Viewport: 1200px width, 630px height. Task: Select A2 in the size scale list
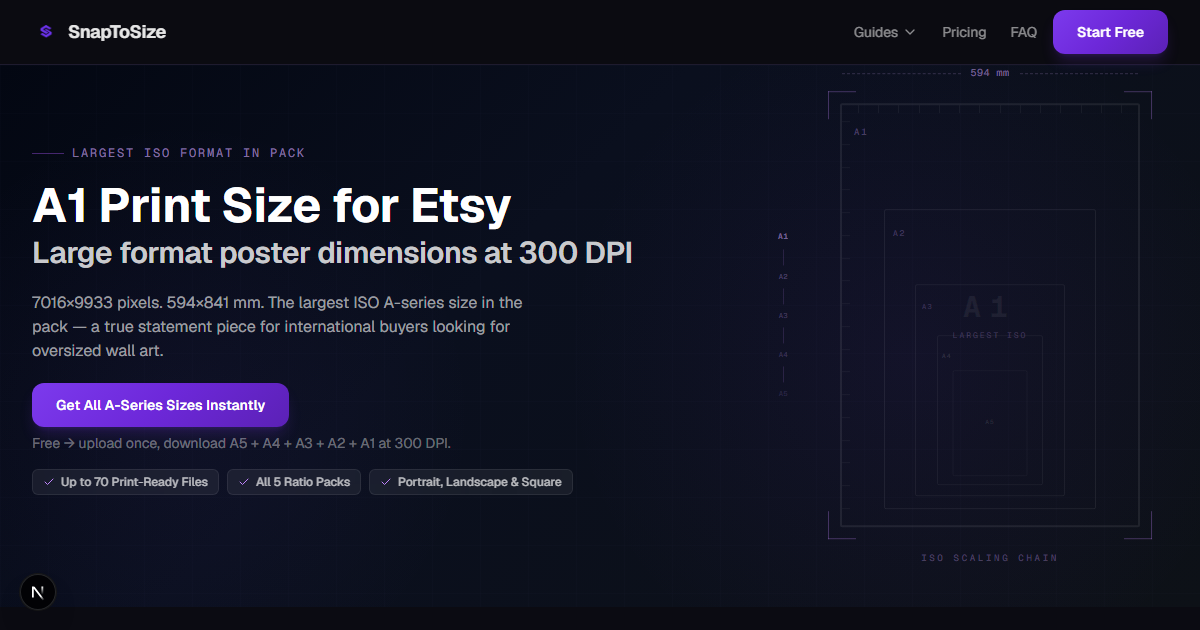tap(783, 276)
